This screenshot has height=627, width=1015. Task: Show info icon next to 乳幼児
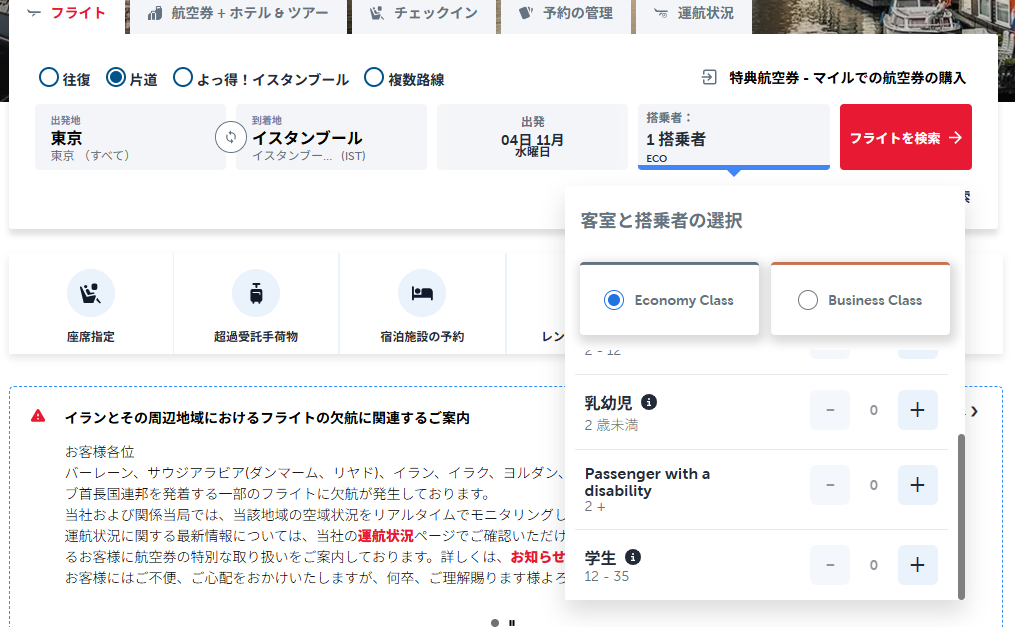tap(649, 402)
